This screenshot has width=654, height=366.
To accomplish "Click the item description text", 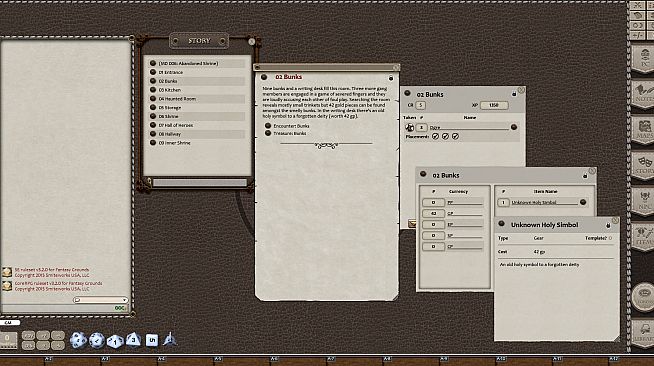I will click(539, 265).
